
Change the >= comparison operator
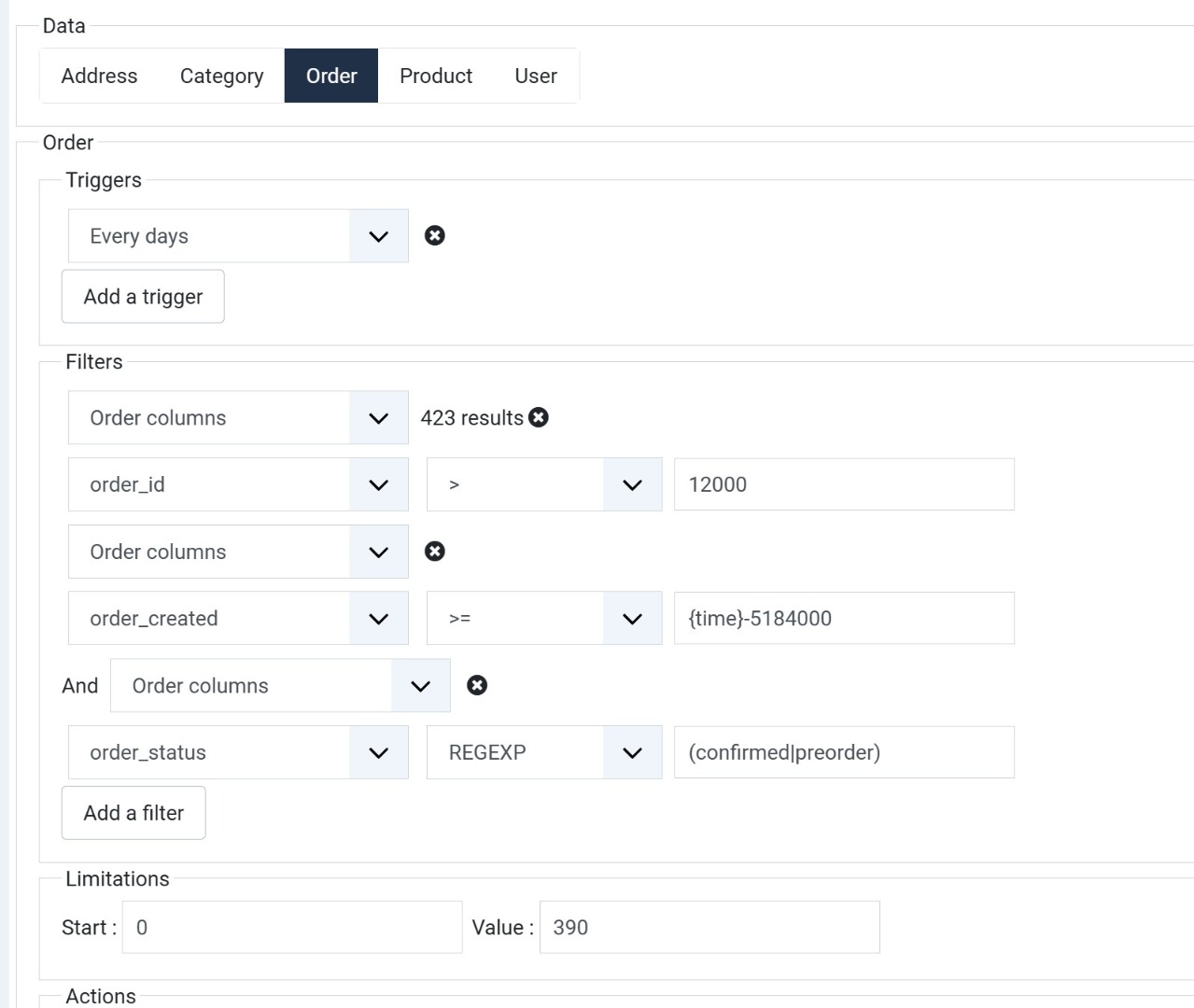(x=543, y=618)
